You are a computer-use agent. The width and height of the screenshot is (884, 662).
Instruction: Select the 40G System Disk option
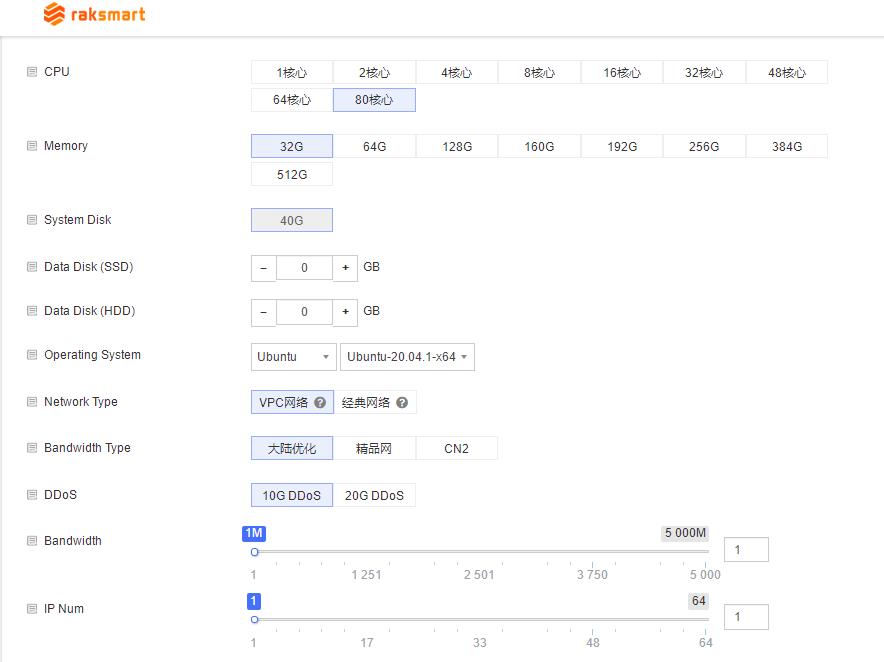291,219
